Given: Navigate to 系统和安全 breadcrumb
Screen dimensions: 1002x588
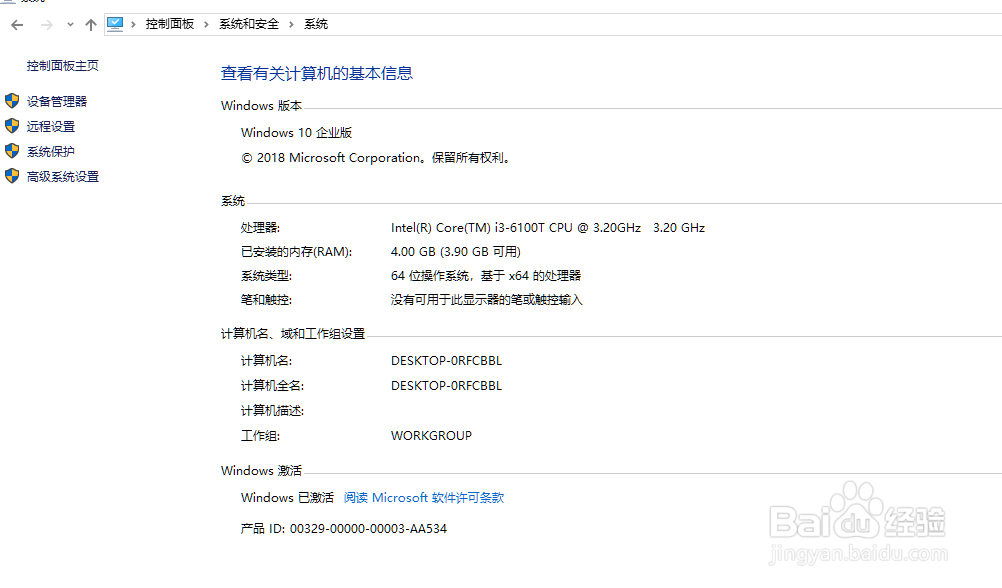Looking at the screenshot, I should (249, 24).
